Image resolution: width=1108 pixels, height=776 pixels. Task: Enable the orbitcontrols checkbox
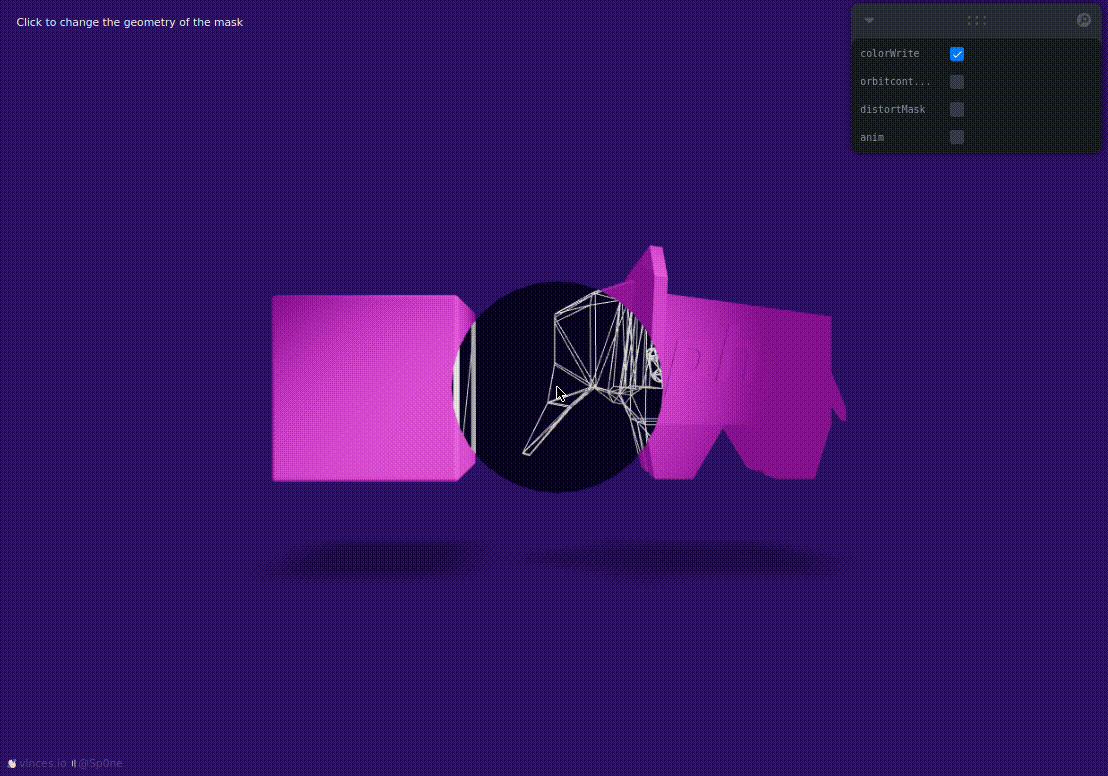[x=957, y=81]
